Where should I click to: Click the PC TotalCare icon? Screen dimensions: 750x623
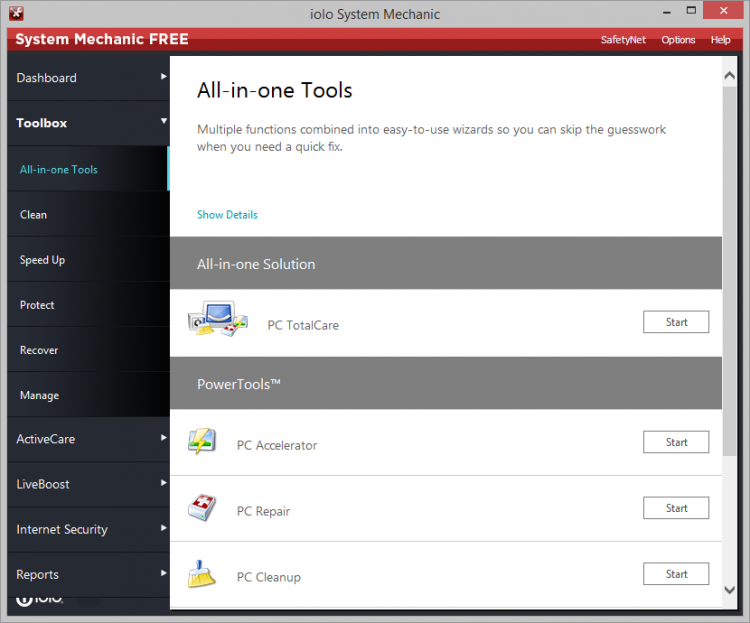click(218, 319)
